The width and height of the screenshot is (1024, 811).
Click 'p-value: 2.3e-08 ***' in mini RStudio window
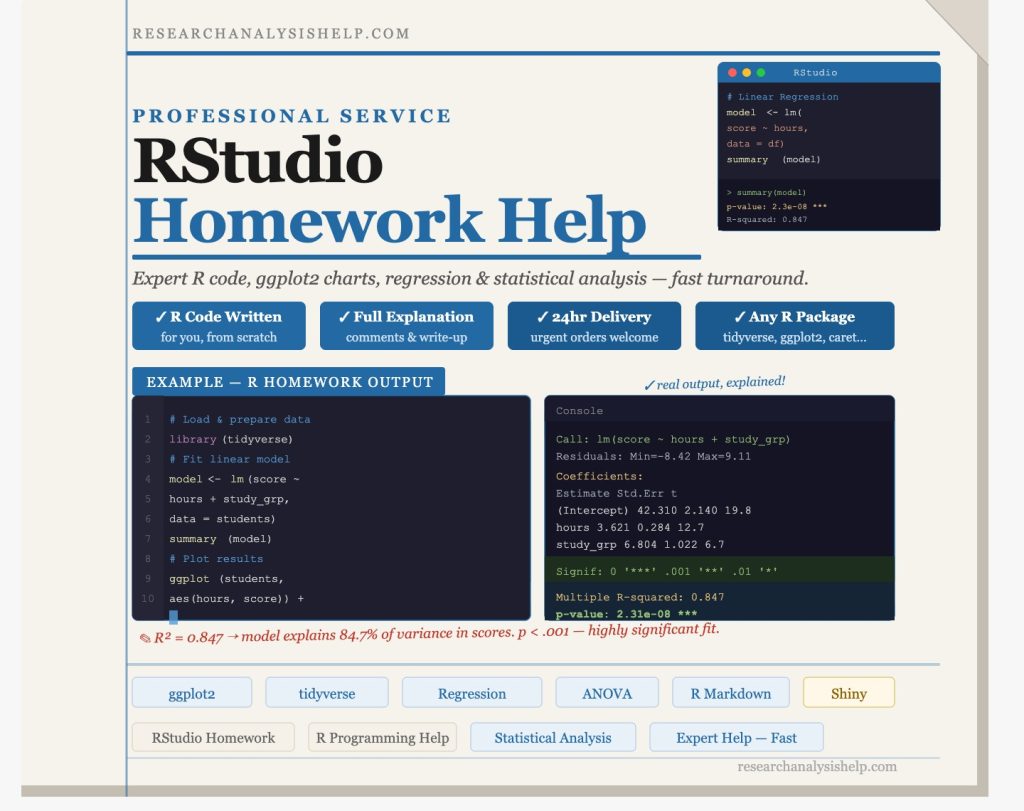[776, 206]
